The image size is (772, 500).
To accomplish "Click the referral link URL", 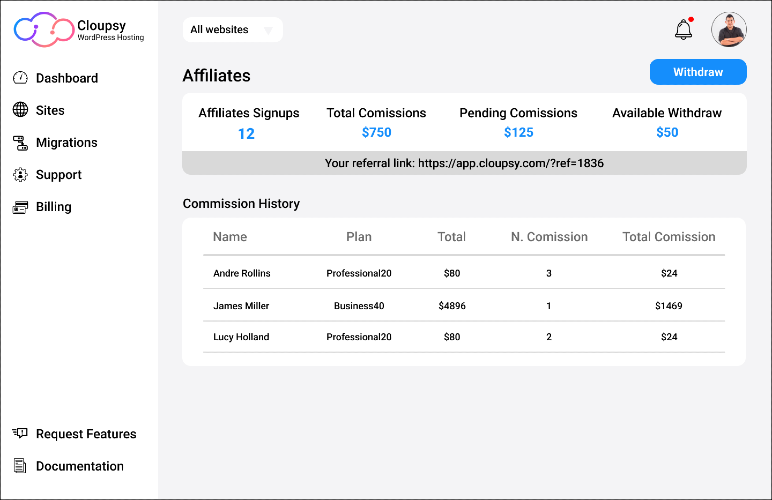I will click(511, 163).
